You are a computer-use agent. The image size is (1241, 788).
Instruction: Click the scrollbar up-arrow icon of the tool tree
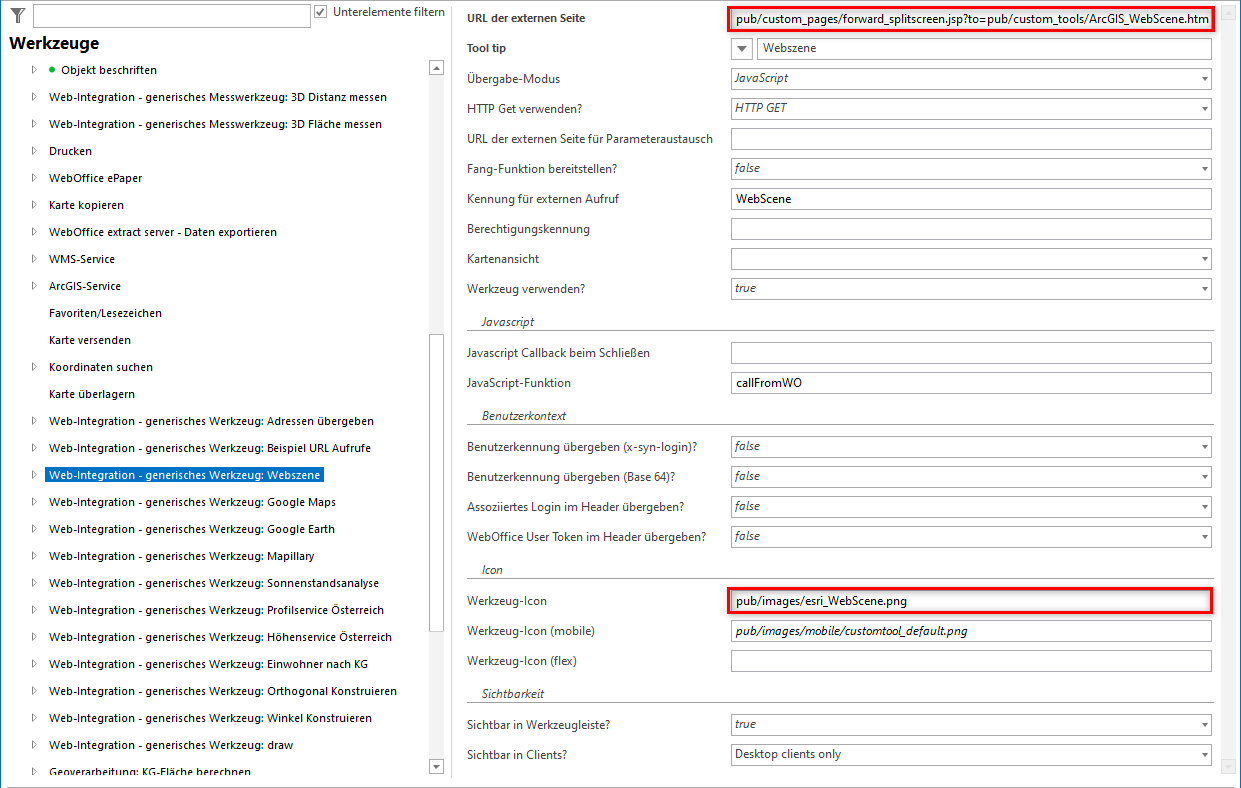click(x=436, y=67)
